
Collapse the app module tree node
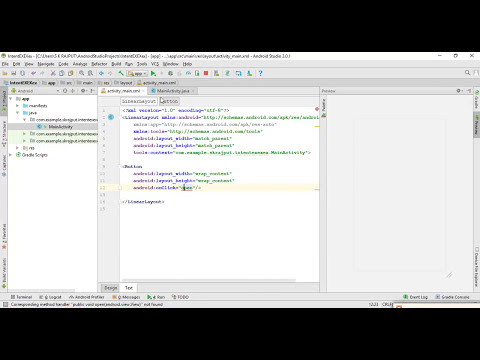click(x=11, y=99)
